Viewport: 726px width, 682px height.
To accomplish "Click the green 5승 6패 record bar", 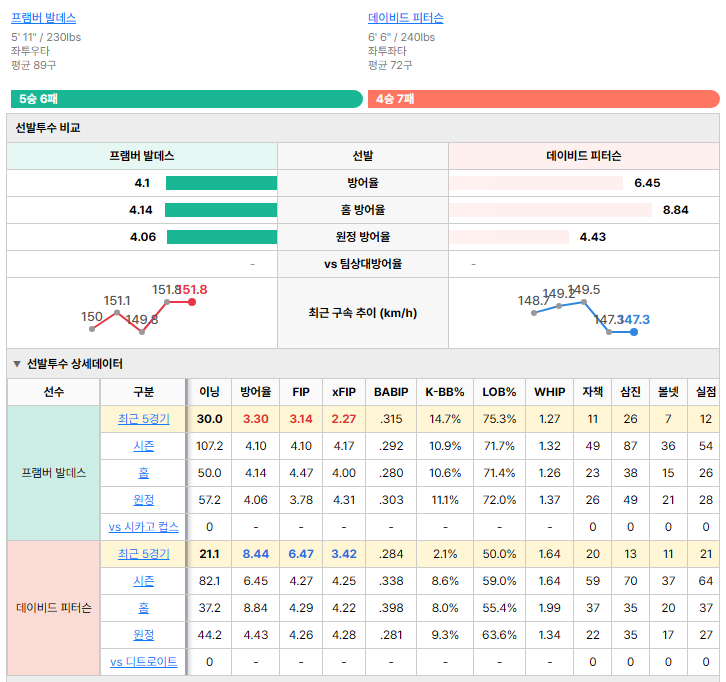I will click(187, 99).
